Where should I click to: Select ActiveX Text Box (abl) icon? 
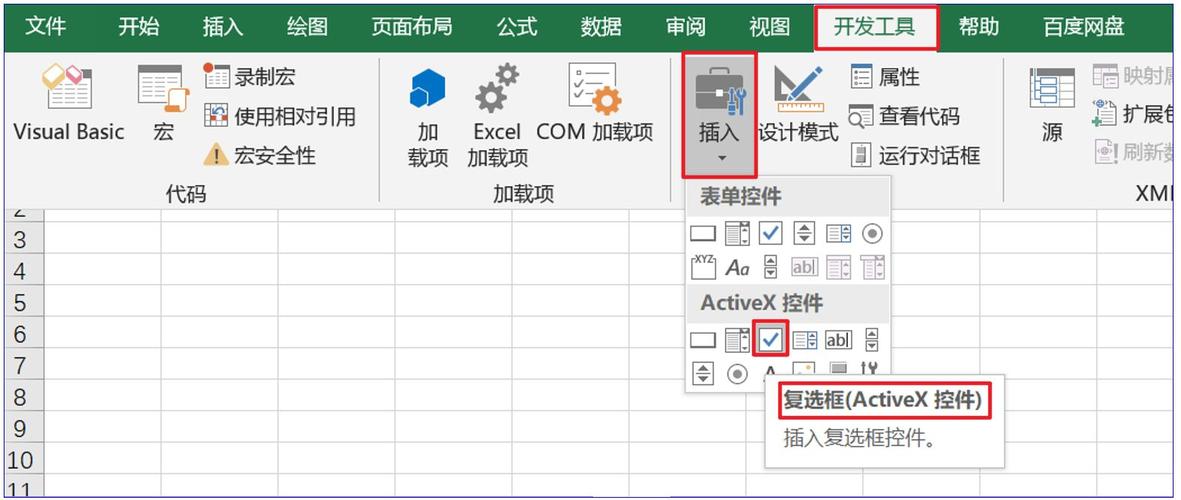click(838, 340)
